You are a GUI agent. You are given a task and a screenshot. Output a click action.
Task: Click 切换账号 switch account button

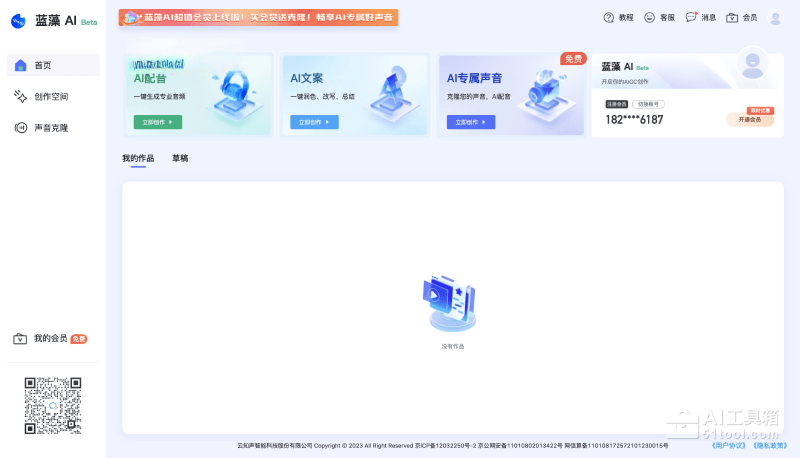click(x=650, y=104)
